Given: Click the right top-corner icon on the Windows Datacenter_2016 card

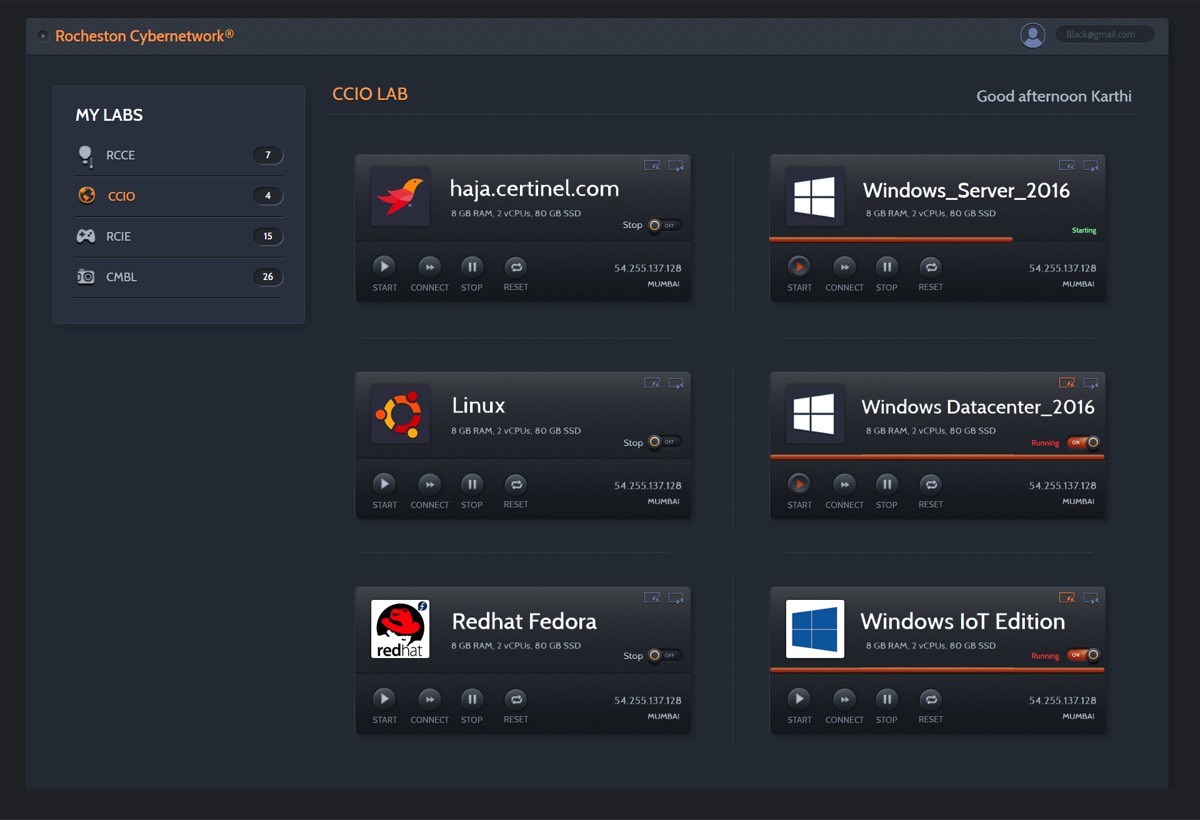Looking at the screenshot, I should tap(1091, 382).
